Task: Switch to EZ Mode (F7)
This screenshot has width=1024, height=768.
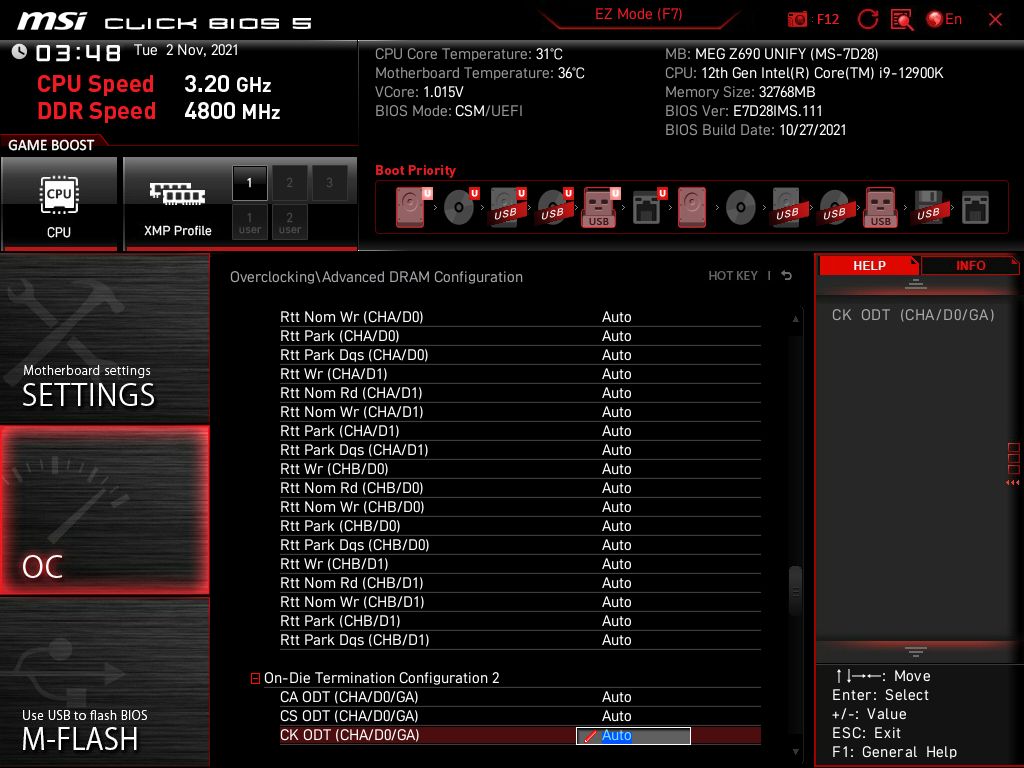Action: [638, 14]
